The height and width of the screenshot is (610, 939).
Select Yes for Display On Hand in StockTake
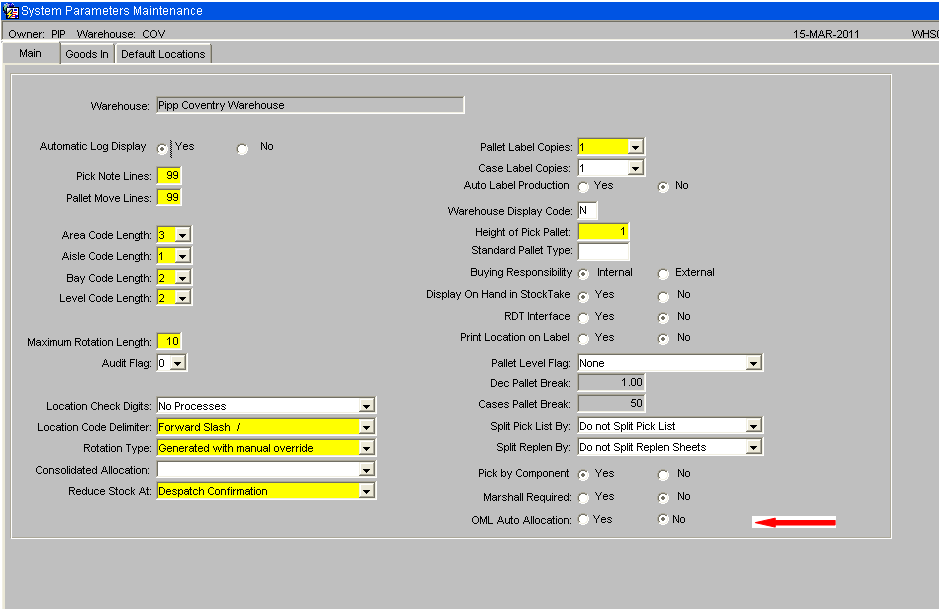tap(583, 296)
